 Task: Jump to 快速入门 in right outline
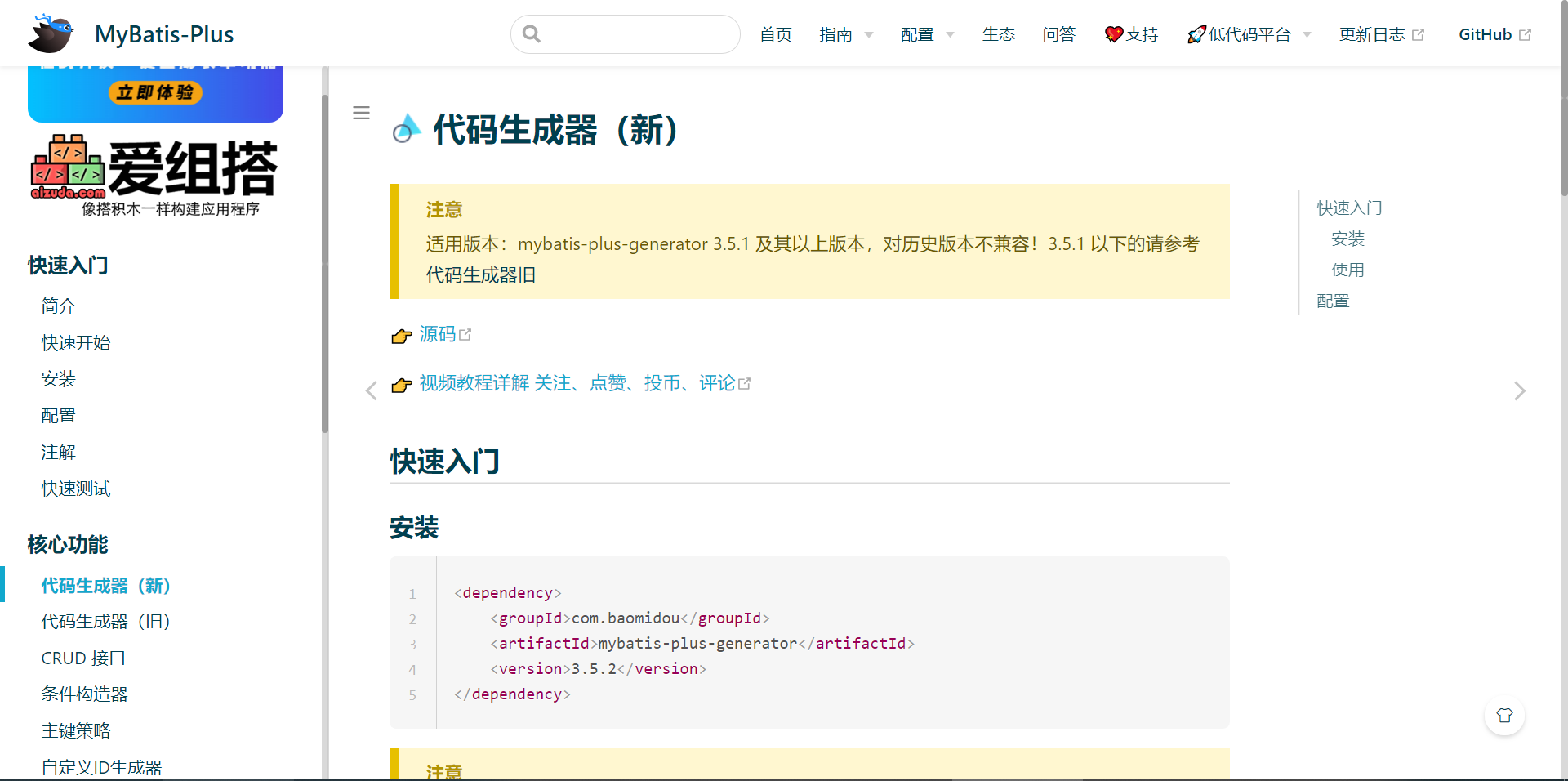coord(1349,208)
